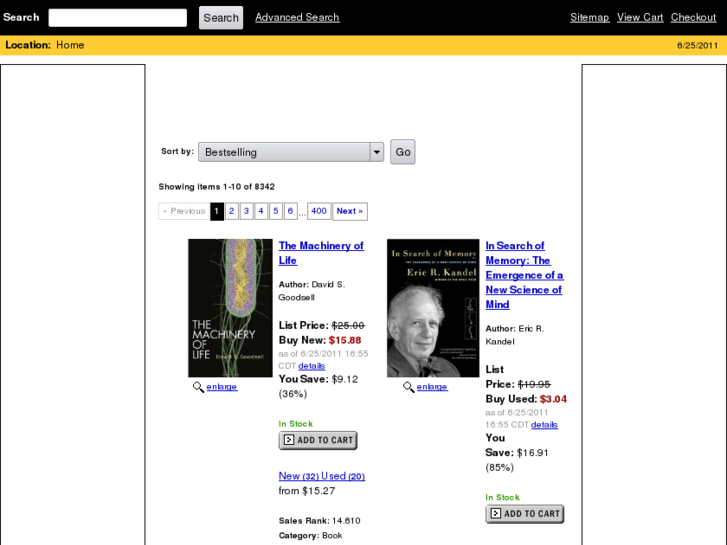Click the Search button in top bar
The height and width of the screenshot is (545, 727).
tap(221, 18)
